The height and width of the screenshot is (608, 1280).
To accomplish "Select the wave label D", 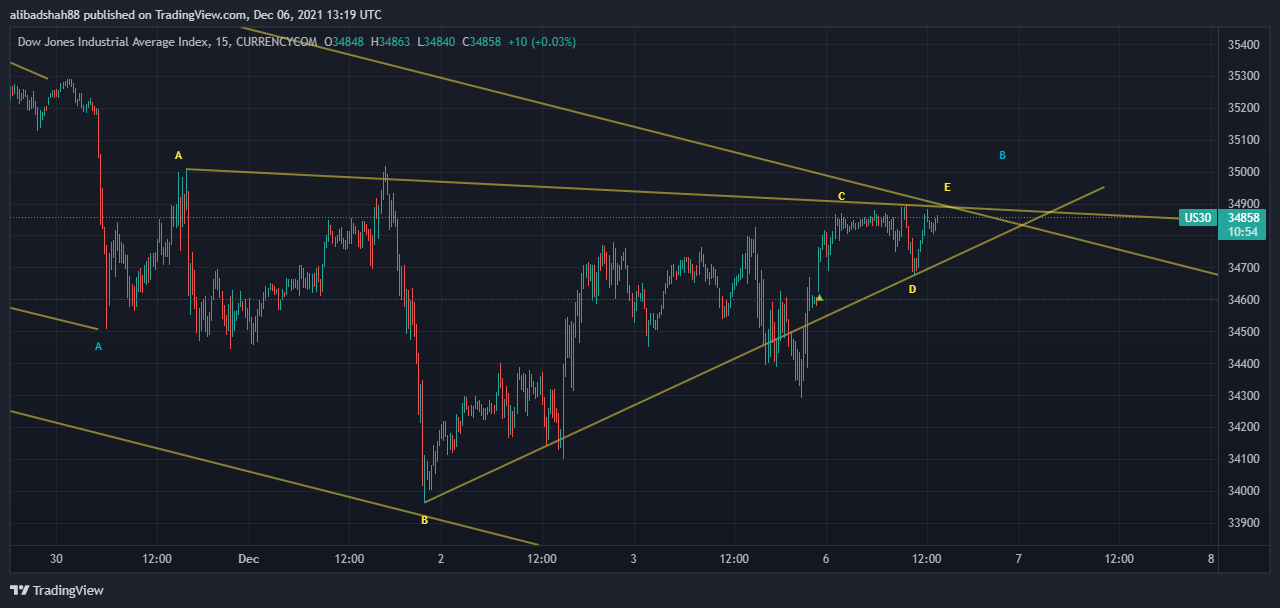I will (x=912, y=289).
